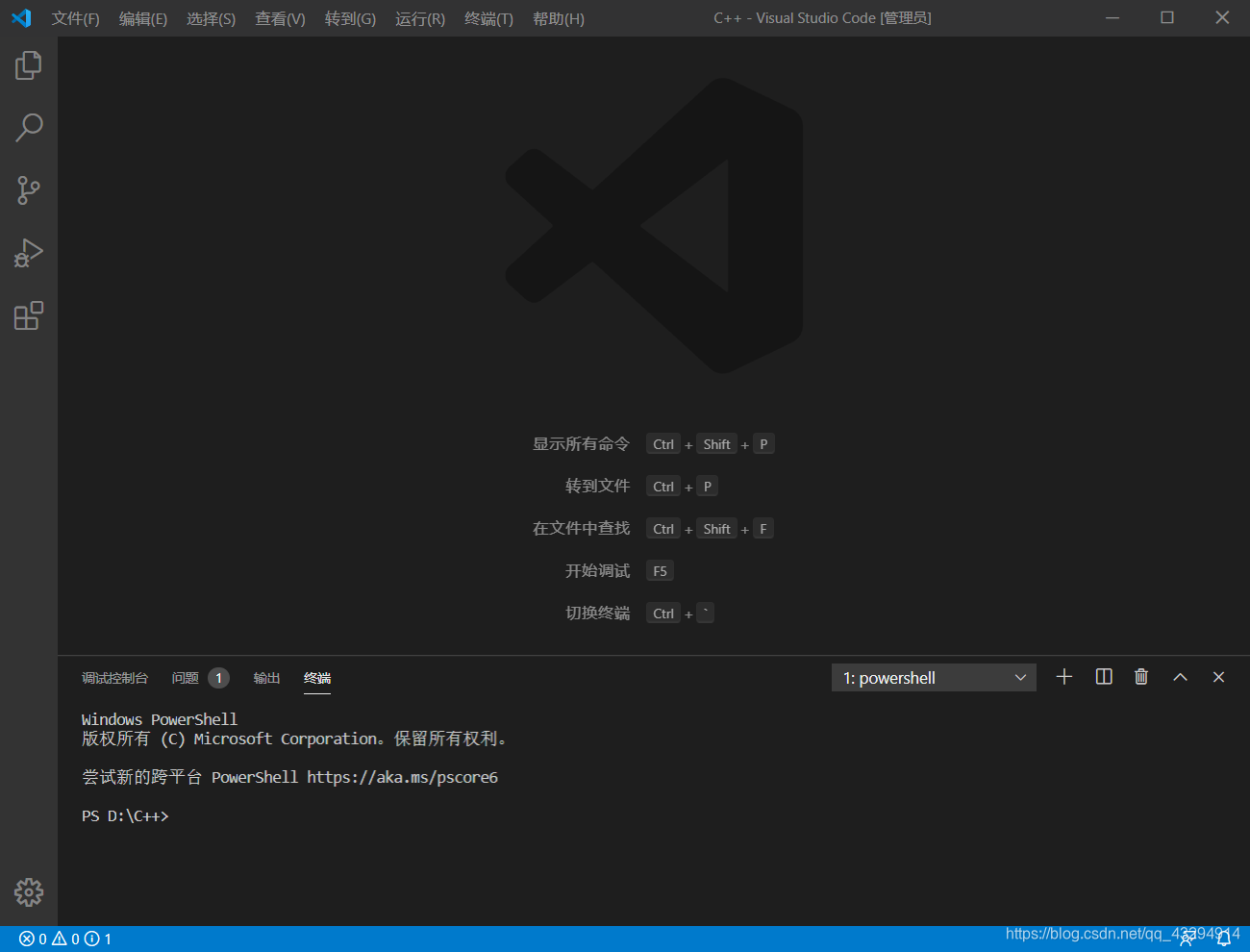This screenshot has width=1250, height=952.
Task: Select the 终端 tab
Action: coord(317,678)
